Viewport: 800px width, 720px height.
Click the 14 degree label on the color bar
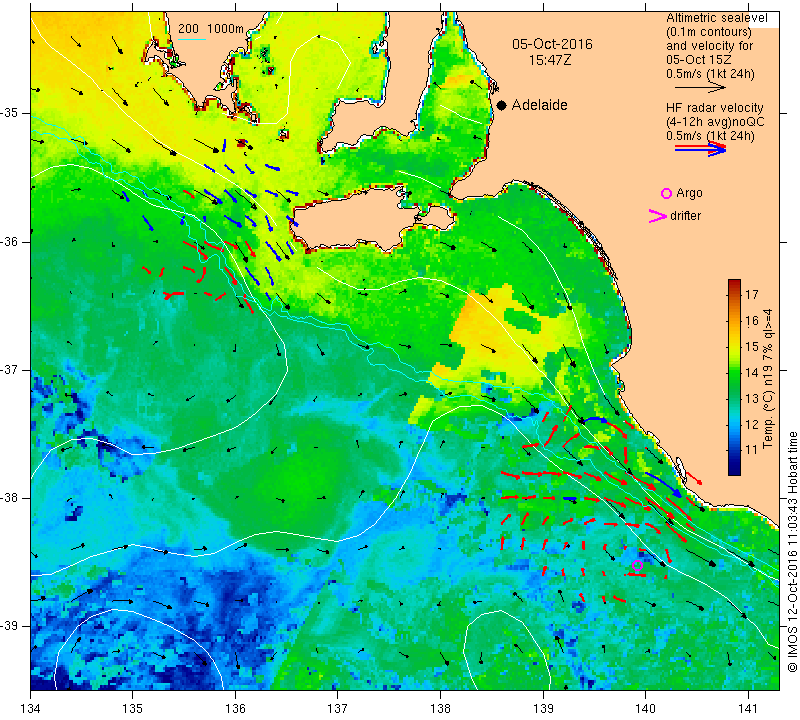[x=752, y=373]
